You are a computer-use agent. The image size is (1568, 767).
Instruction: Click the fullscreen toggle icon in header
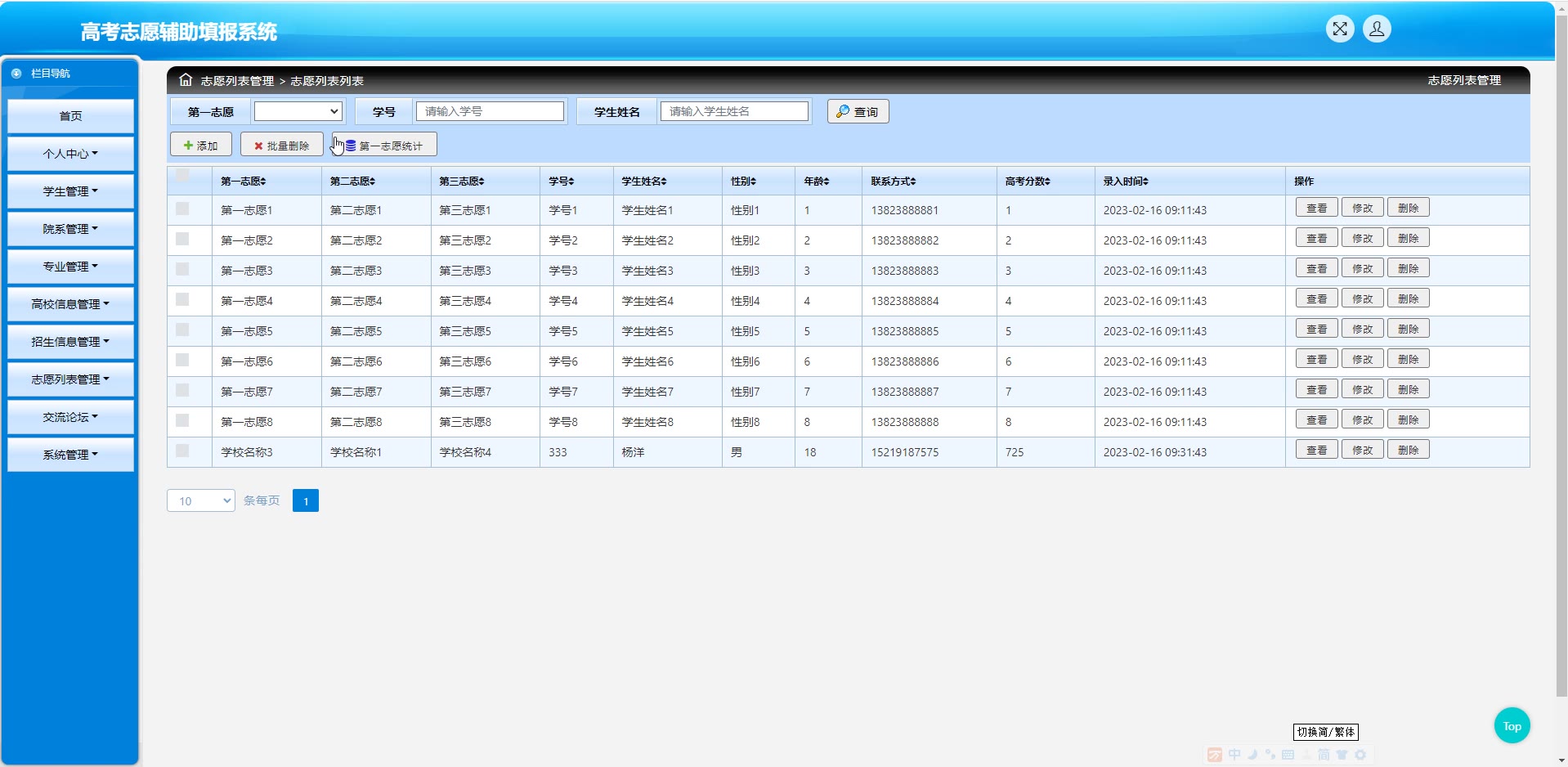click(x=1339, y=29)
